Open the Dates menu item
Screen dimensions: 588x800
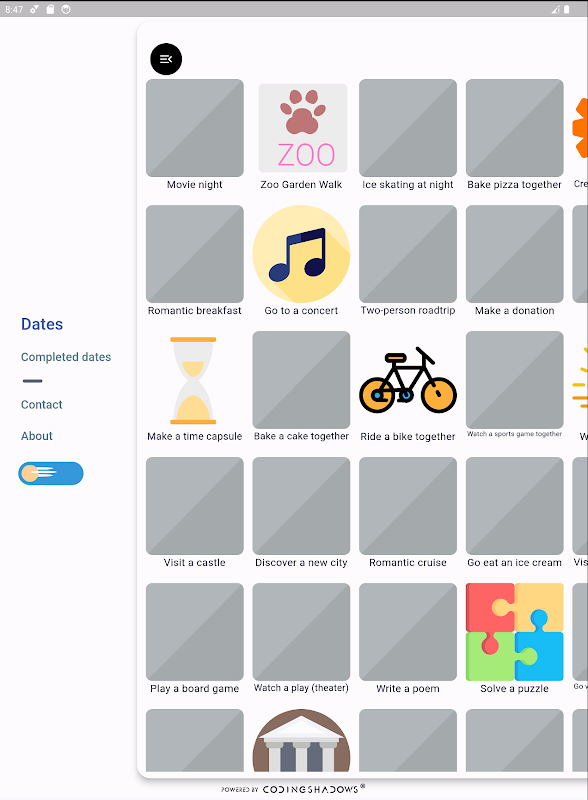click(x=42, y=324)
